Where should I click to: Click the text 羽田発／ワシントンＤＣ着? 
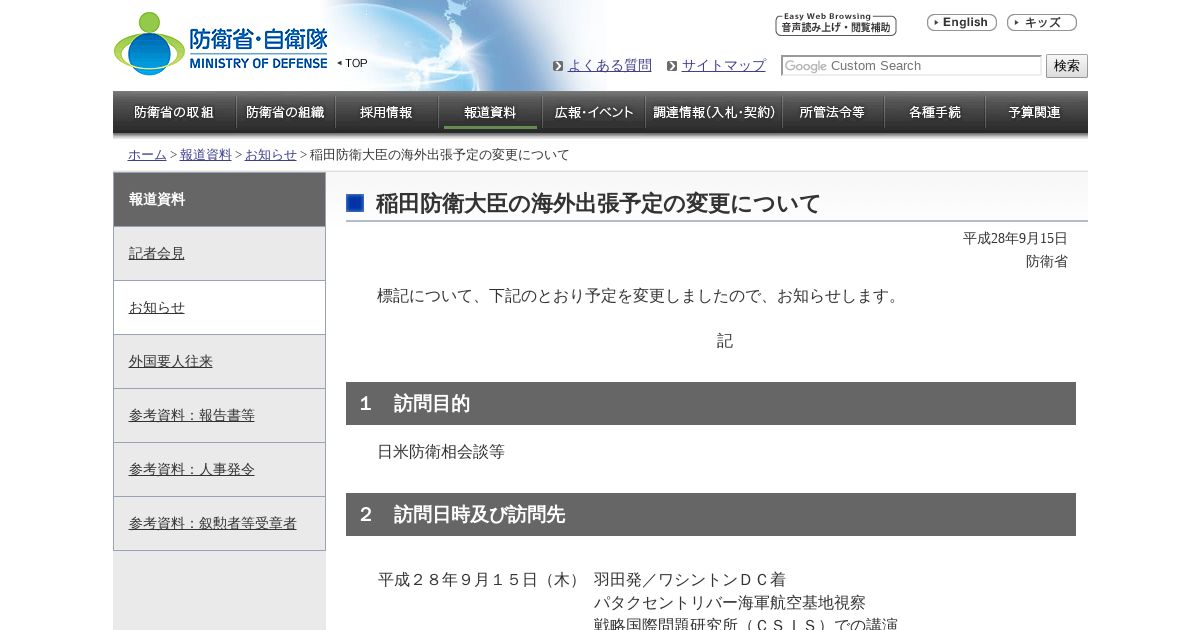[x=690, y=580]
